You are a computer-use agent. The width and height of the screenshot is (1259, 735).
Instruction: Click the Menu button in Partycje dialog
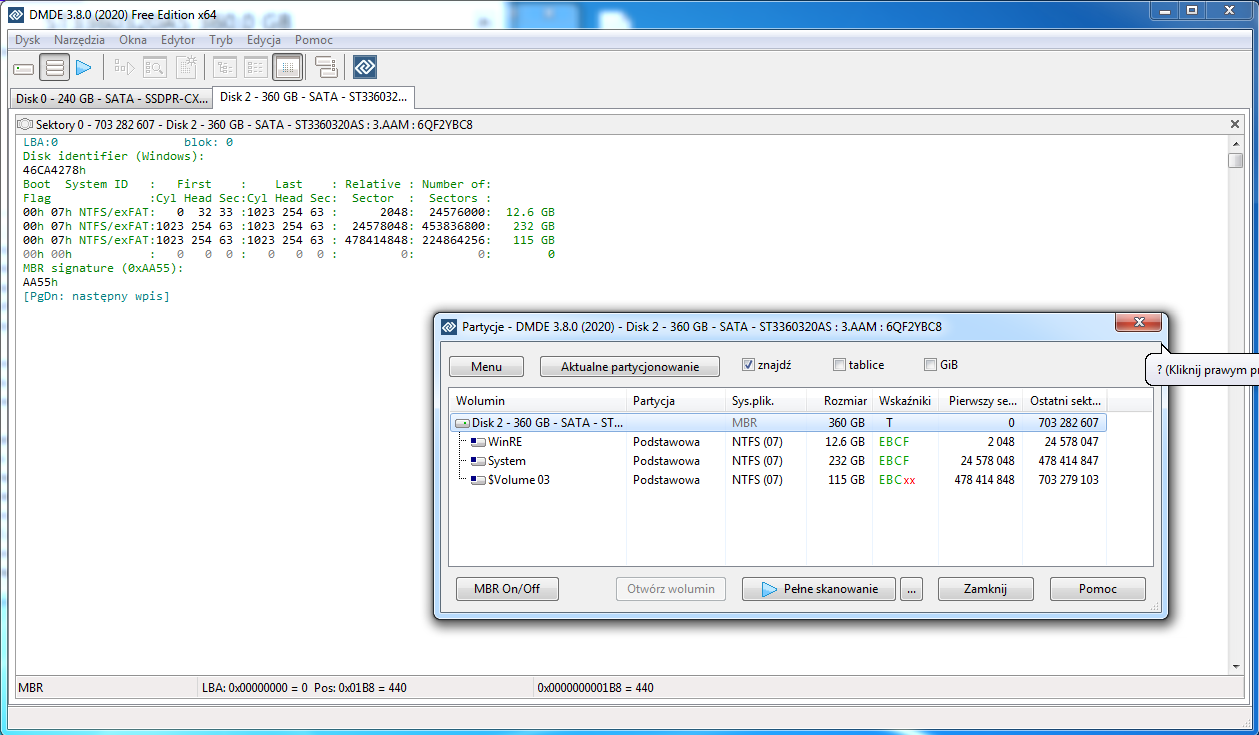pyautogui.click(x=486, y=367)
